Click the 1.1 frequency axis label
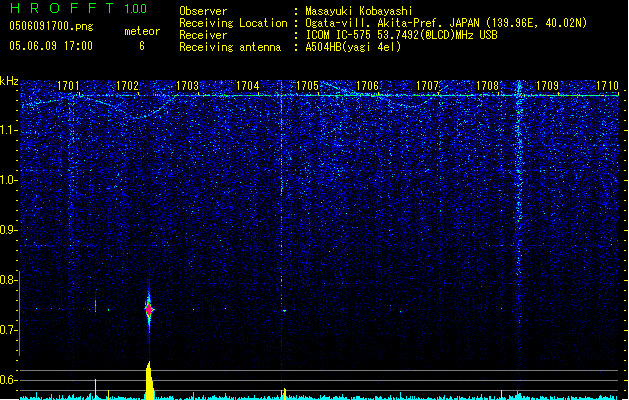 tap(8, 130)
